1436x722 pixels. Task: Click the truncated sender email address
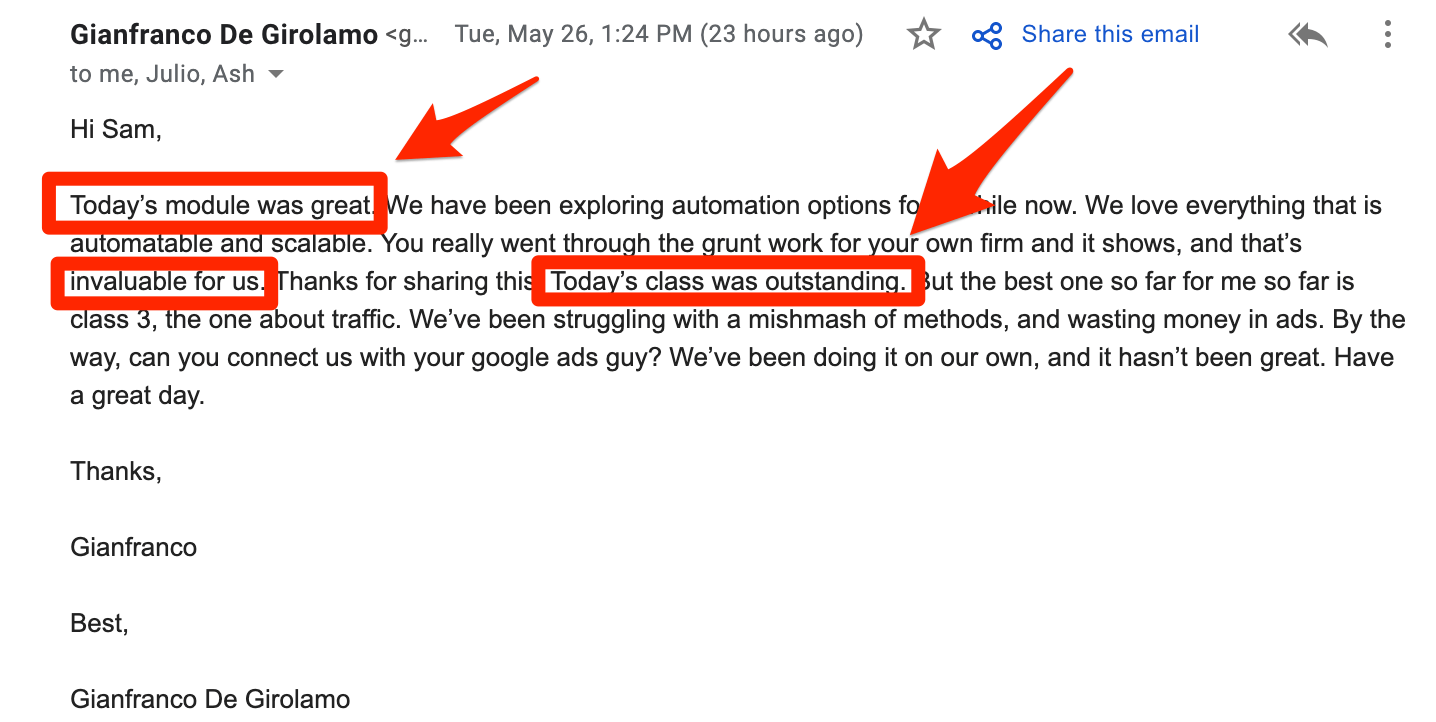pyautogui.click(x=406, y=36)
